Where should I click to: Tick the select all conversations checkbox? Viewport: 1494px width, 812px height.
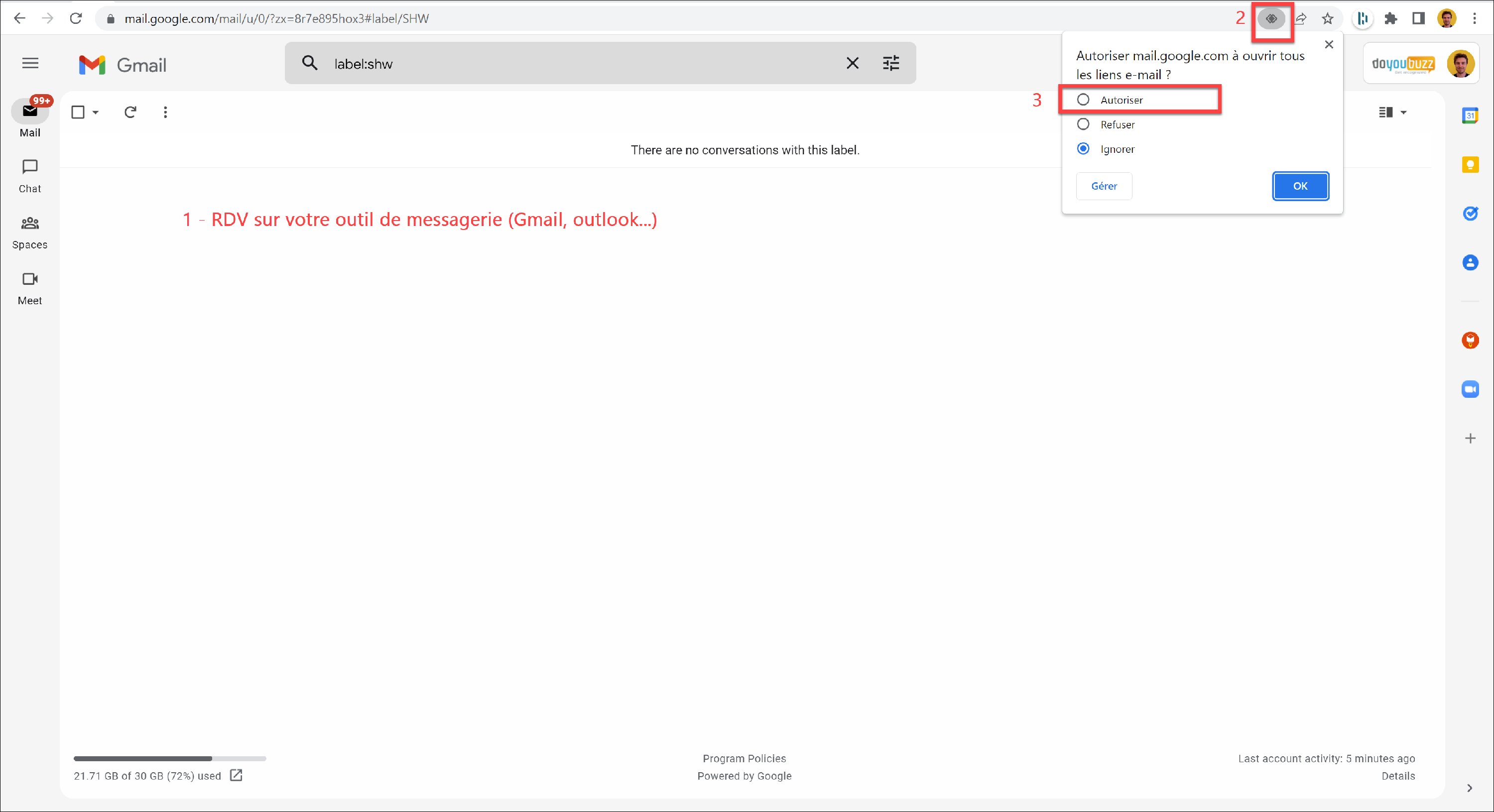point(78,112)
